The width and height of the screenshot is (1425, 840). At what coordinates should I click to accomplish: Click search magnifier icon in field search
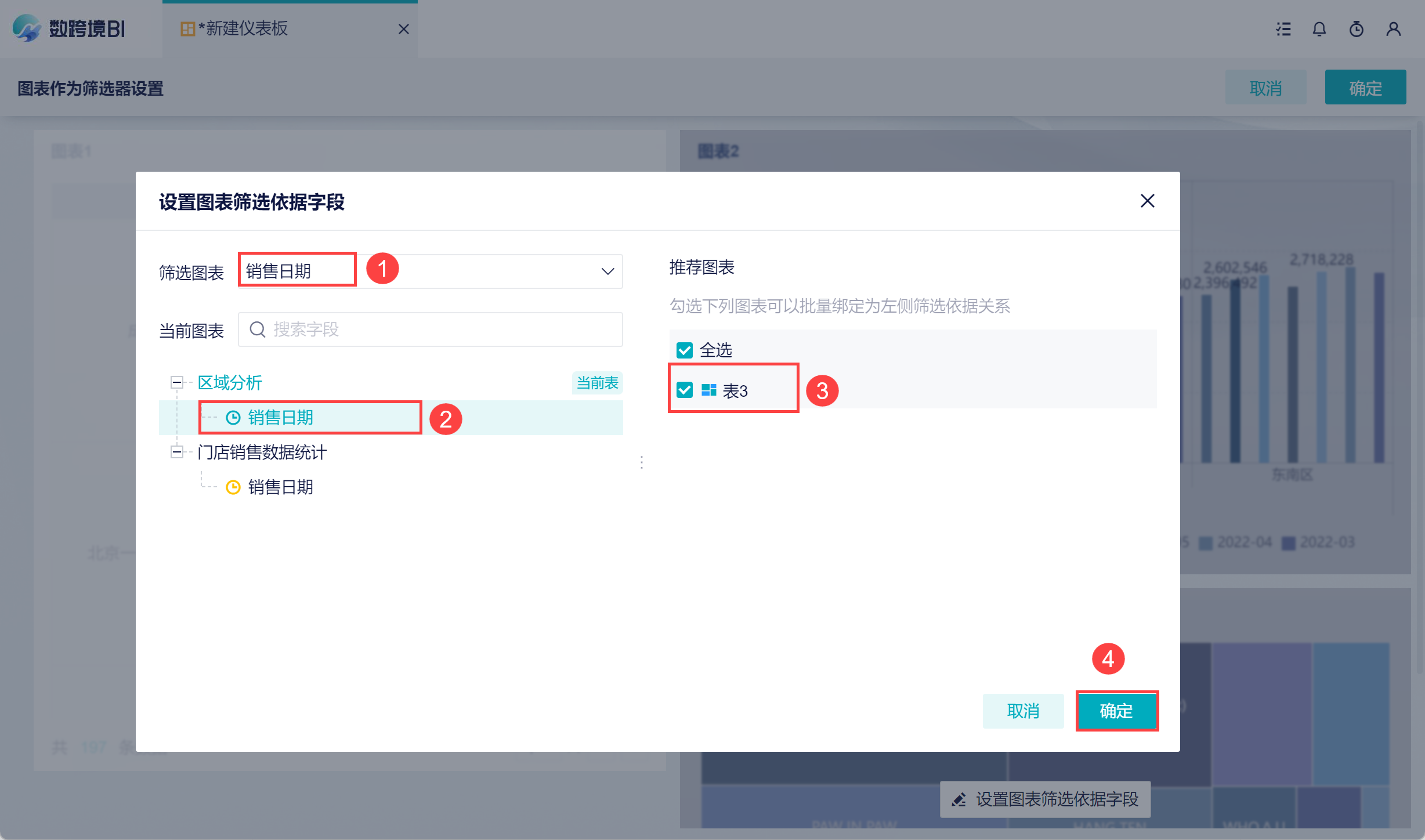[x=257, y=330]
